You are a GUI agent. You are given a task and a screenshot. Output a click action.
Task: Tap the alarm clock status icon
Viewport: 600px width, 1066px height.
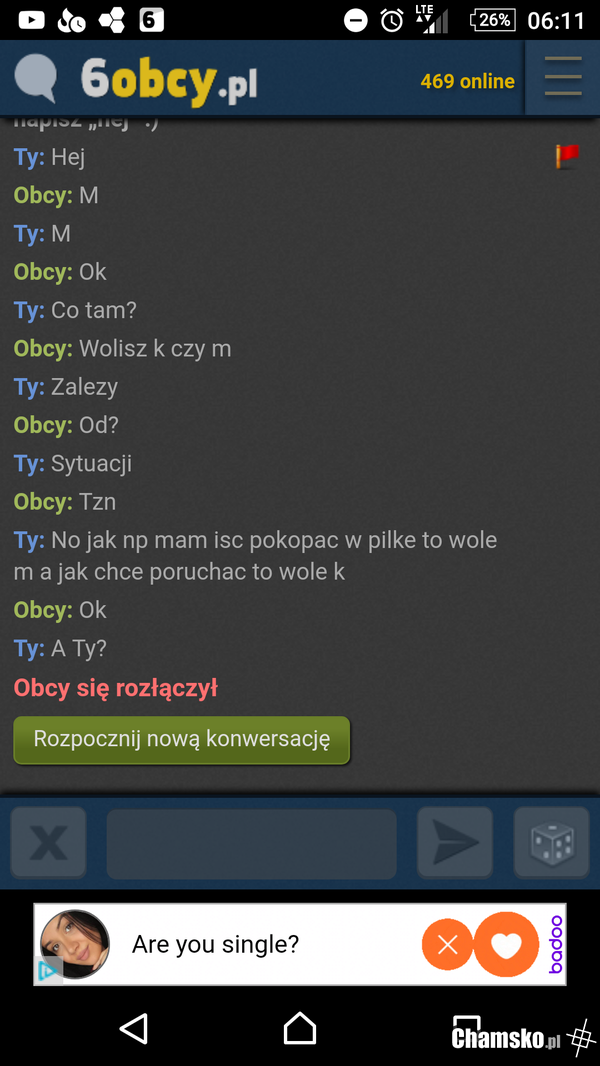tap(391, 20)
